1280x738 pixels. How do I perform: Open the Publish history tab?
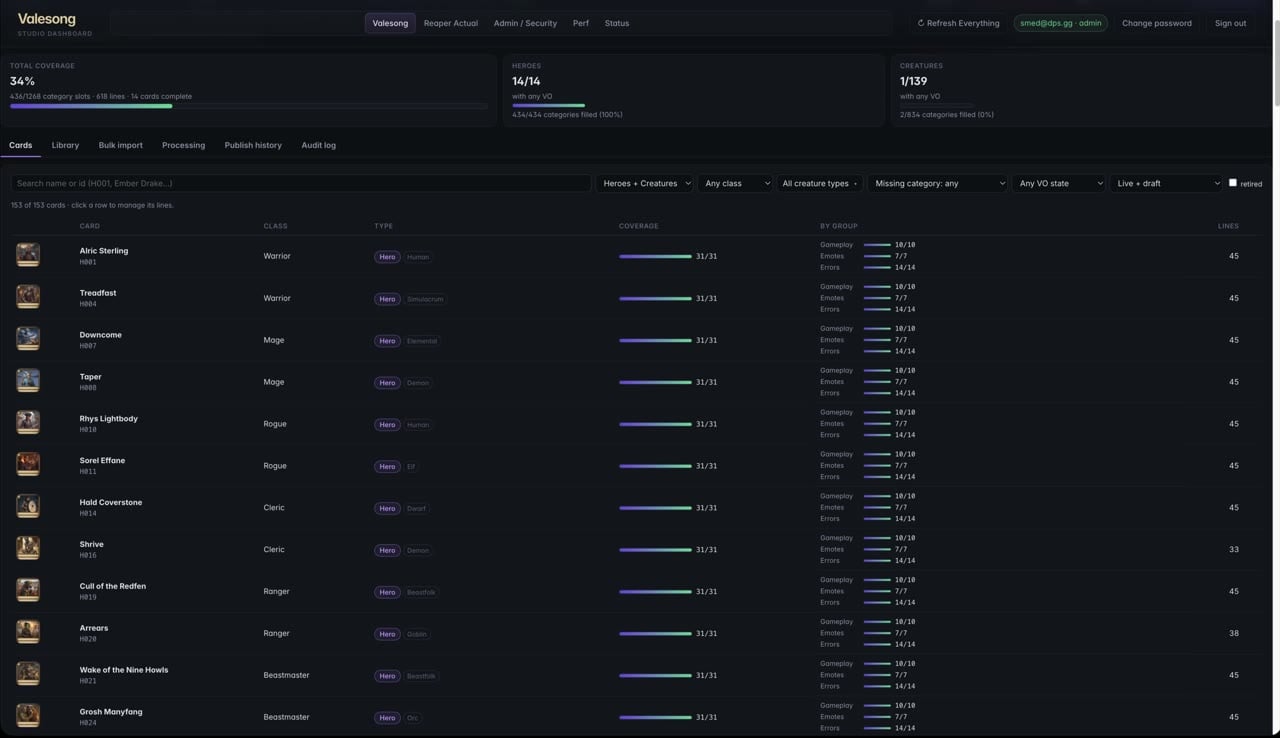pyautogui.click(x=253, y=145)
